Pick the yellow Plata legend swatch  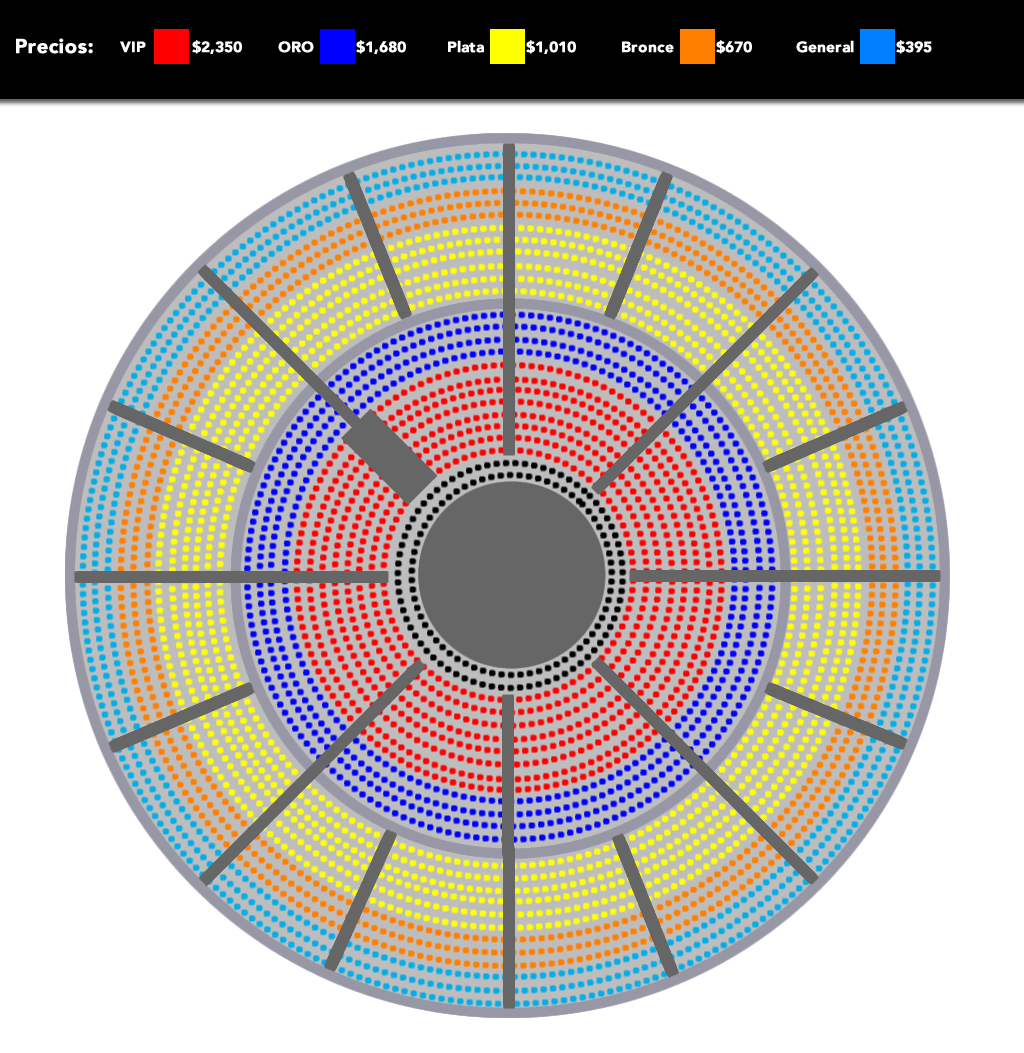[x=507, y=47]
